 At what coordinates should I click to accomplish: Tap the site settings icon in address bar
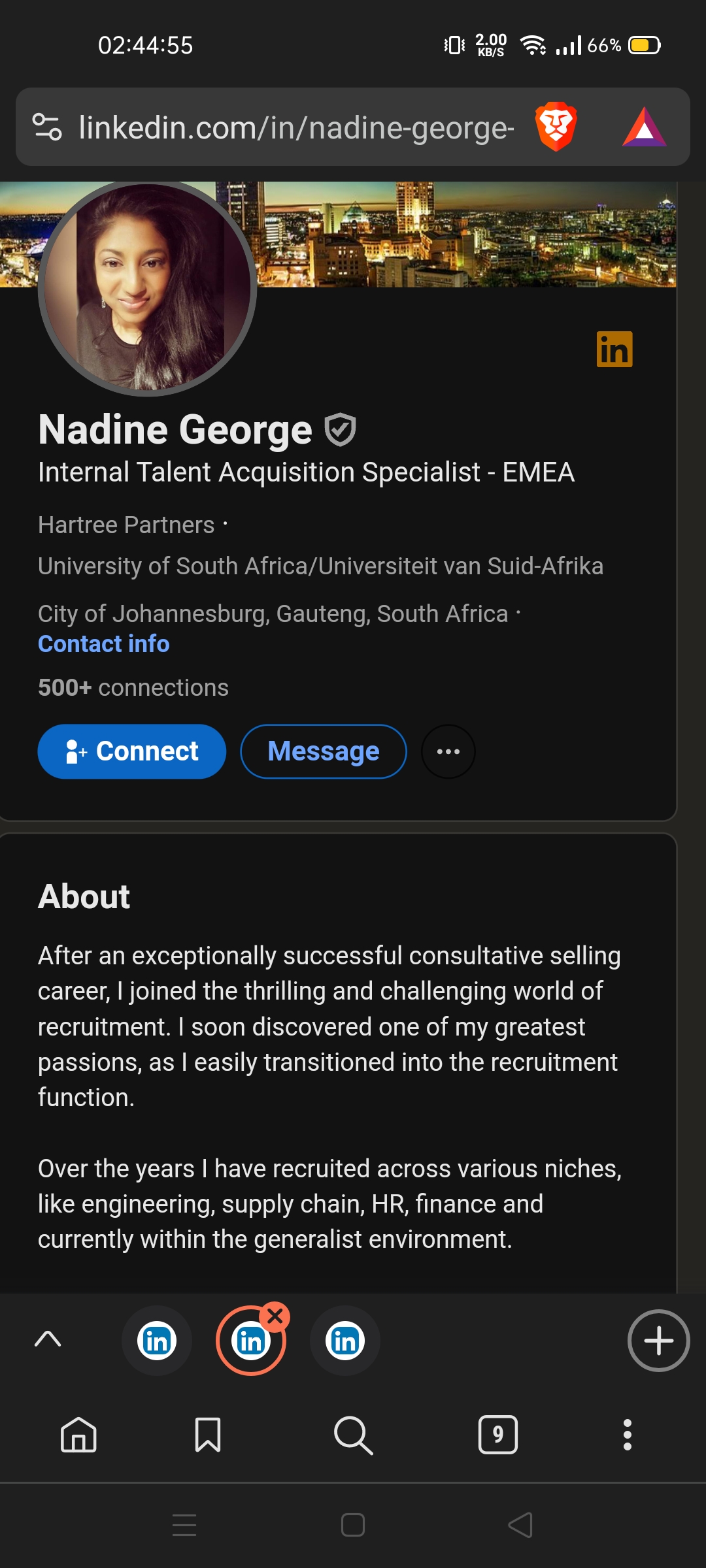coord(47,127)
